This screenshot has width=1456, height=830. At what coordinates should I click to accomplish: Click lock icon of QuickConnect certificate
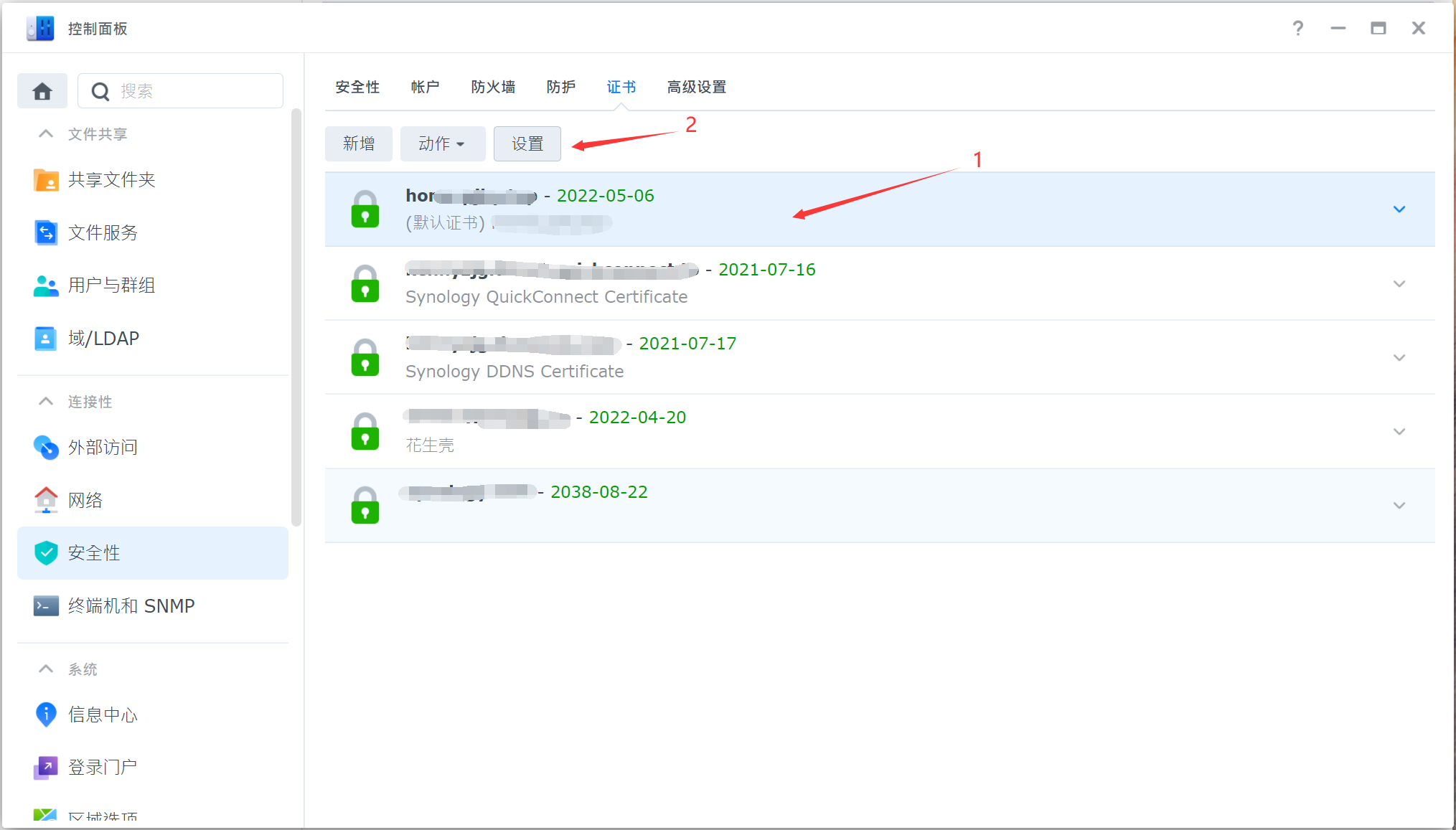click(x=365, y=283)
